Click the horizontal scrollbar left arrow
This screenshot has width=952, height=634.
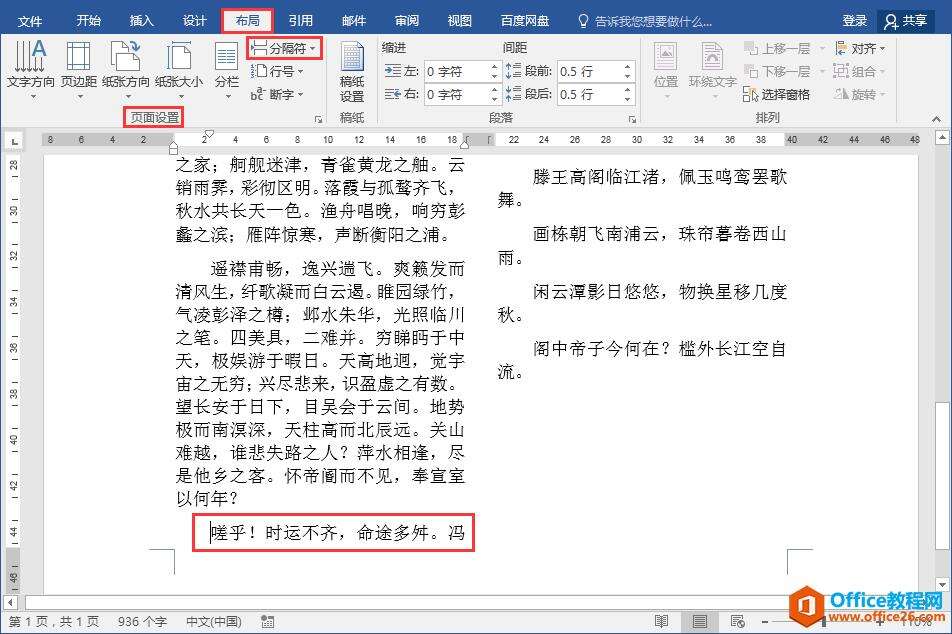[10, 602]
